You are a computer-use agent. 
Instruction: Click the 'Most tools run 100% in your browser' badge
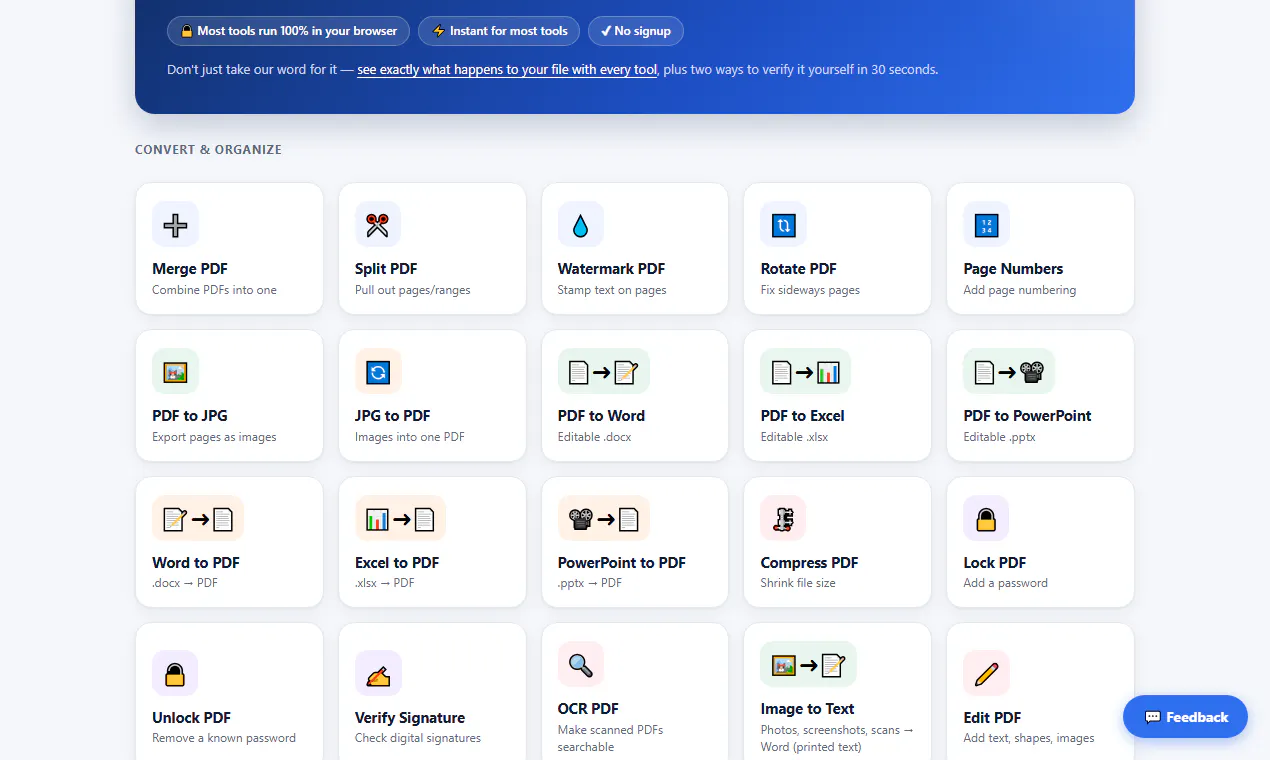point(288,31)
